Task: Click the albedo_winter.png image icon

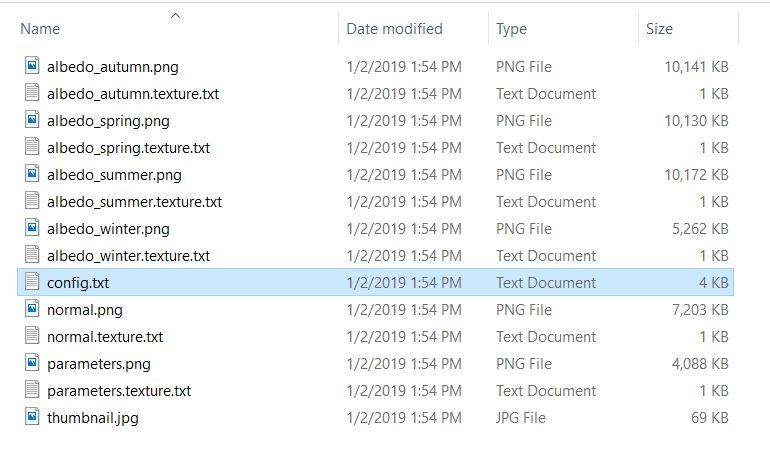Action: (x=31, y=229)
